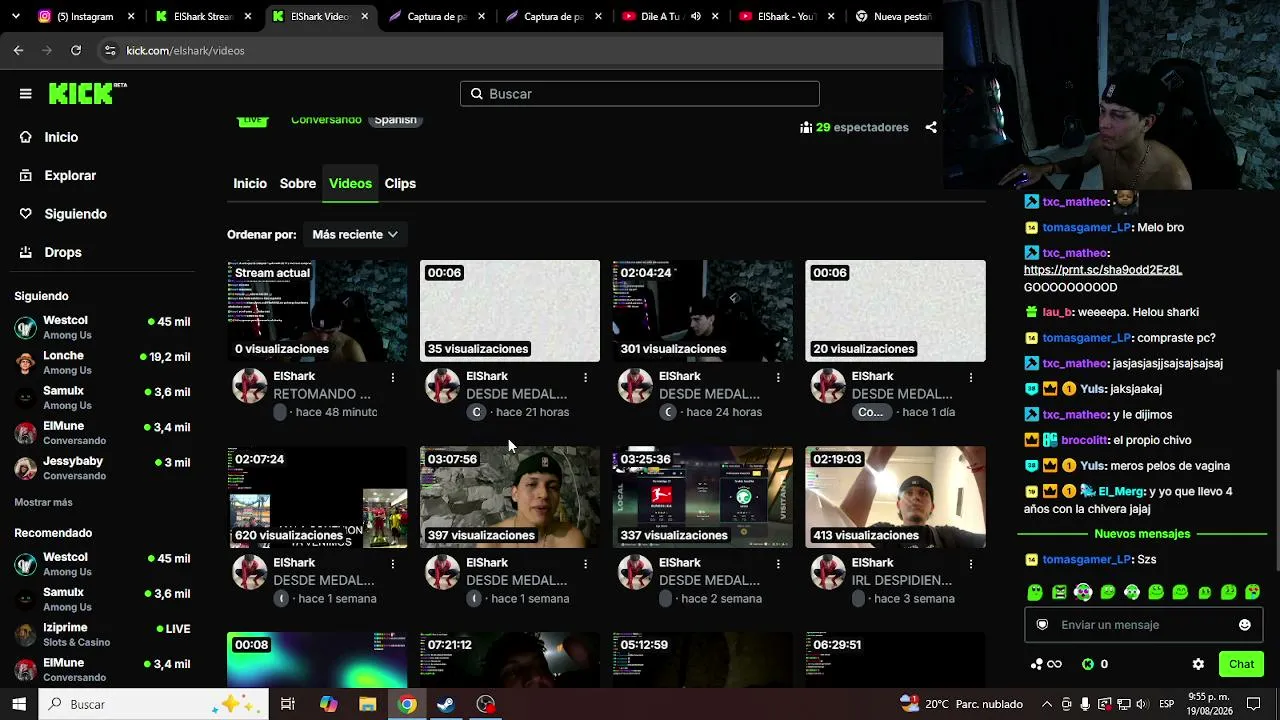1280x720 pixels.
Task: Open the OBS icon on the taskbar
Action: [x=486, y=704]
